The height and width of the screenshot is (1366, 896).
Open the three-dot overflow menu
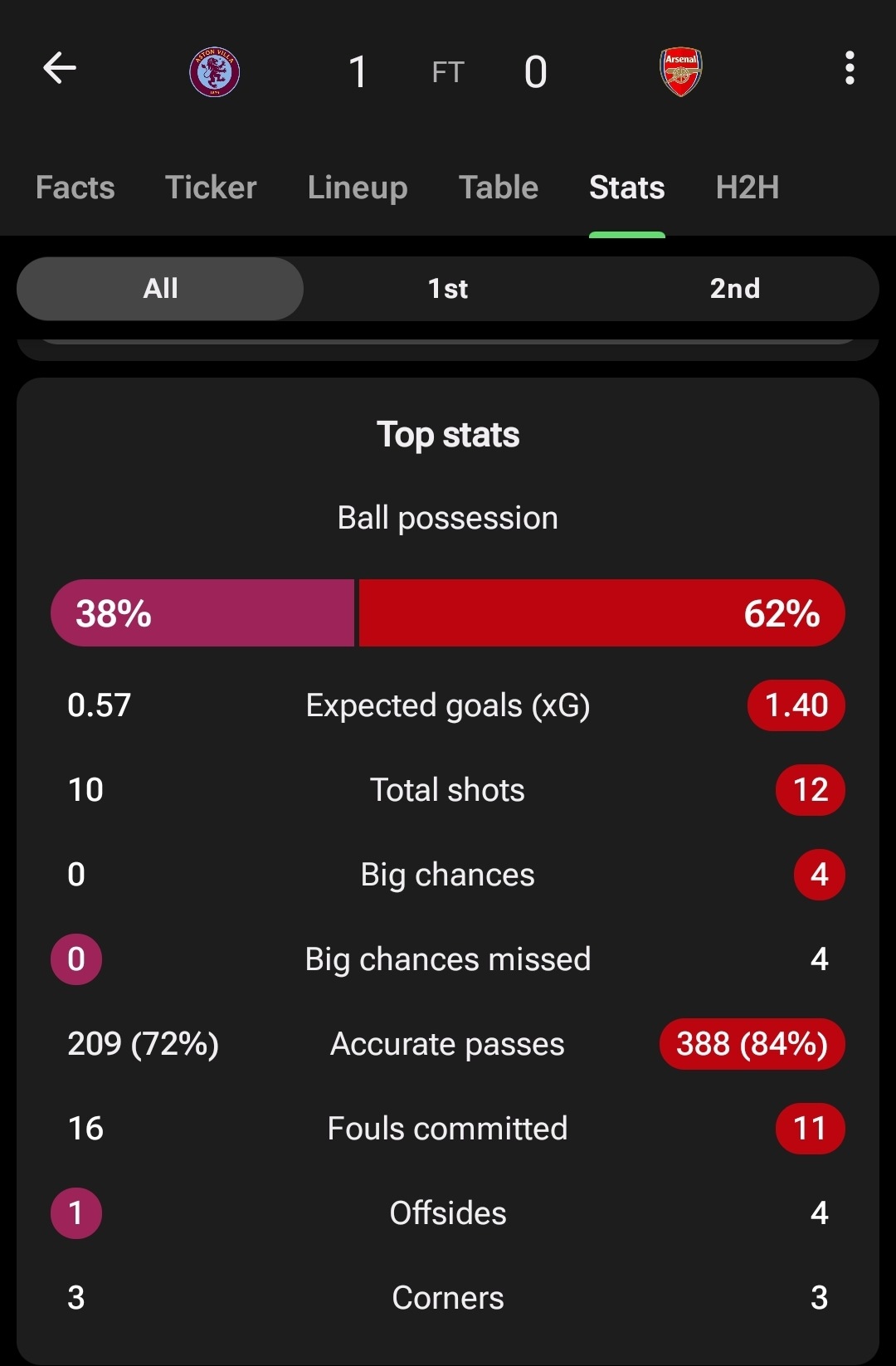point(849,68)
